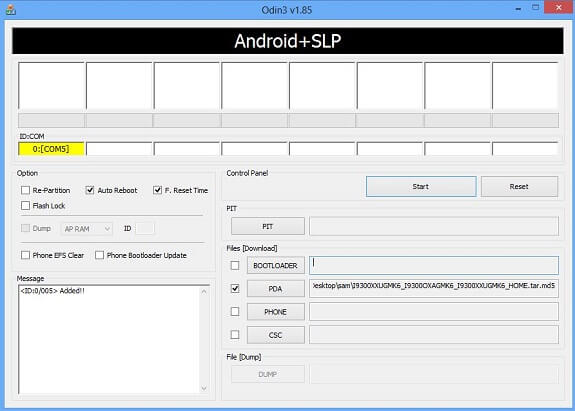Click message box scroll-up arrow
Screen dimensions: 575x411
point(204,291)
